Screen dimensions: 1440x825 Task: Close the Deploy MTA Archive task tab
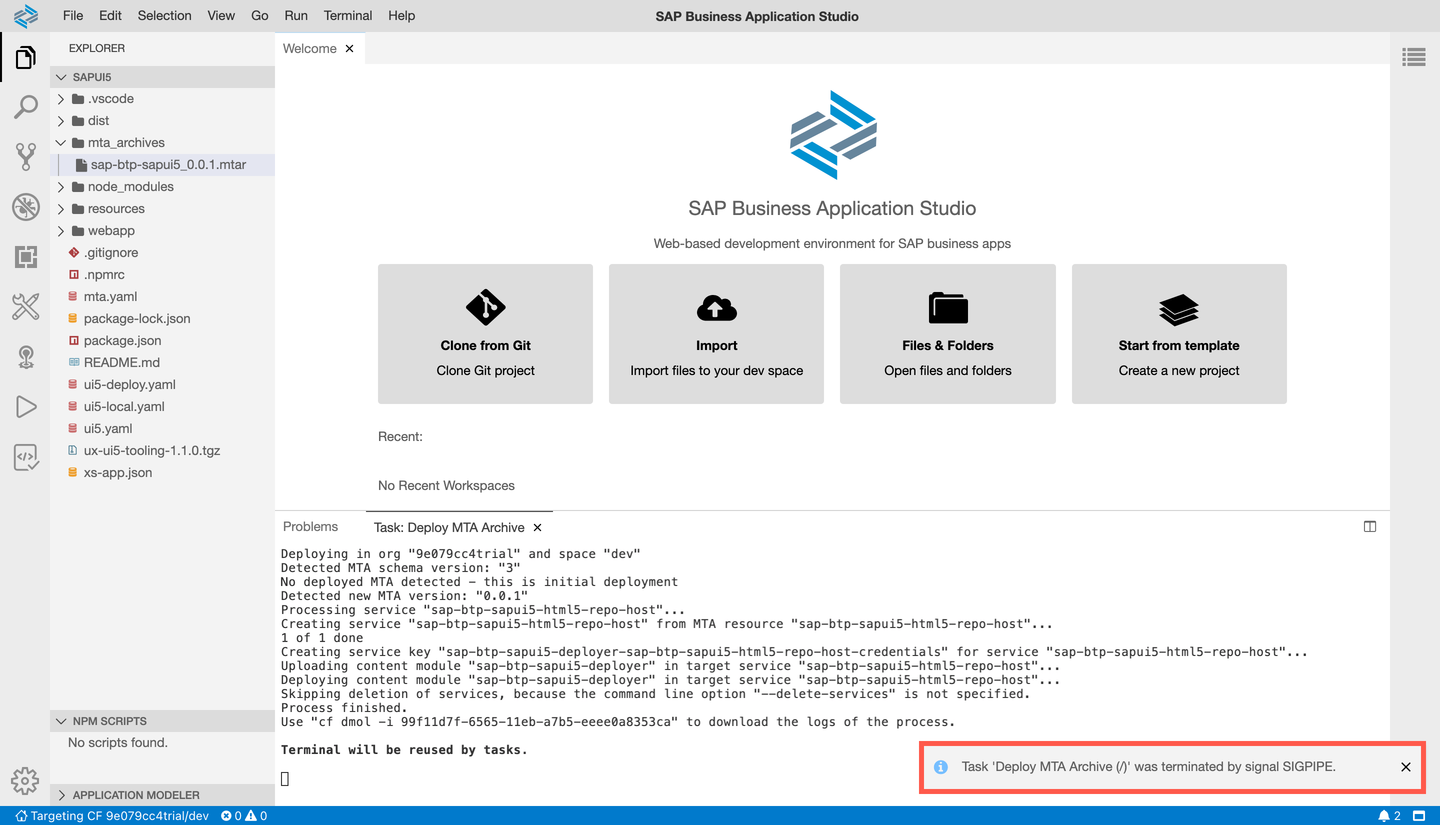tap(537, 527)
